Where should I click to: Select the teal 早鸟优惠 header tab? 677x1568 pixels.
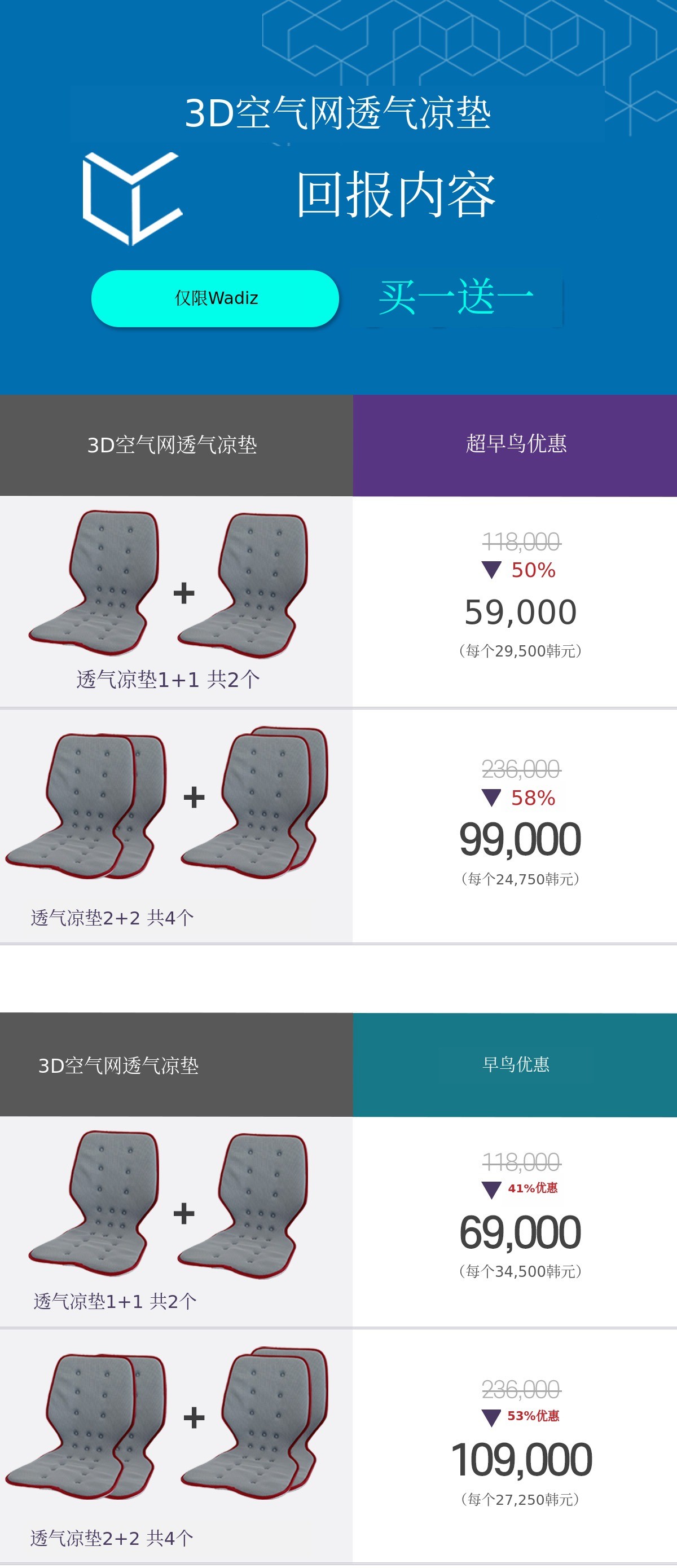tap(515, 1064)
